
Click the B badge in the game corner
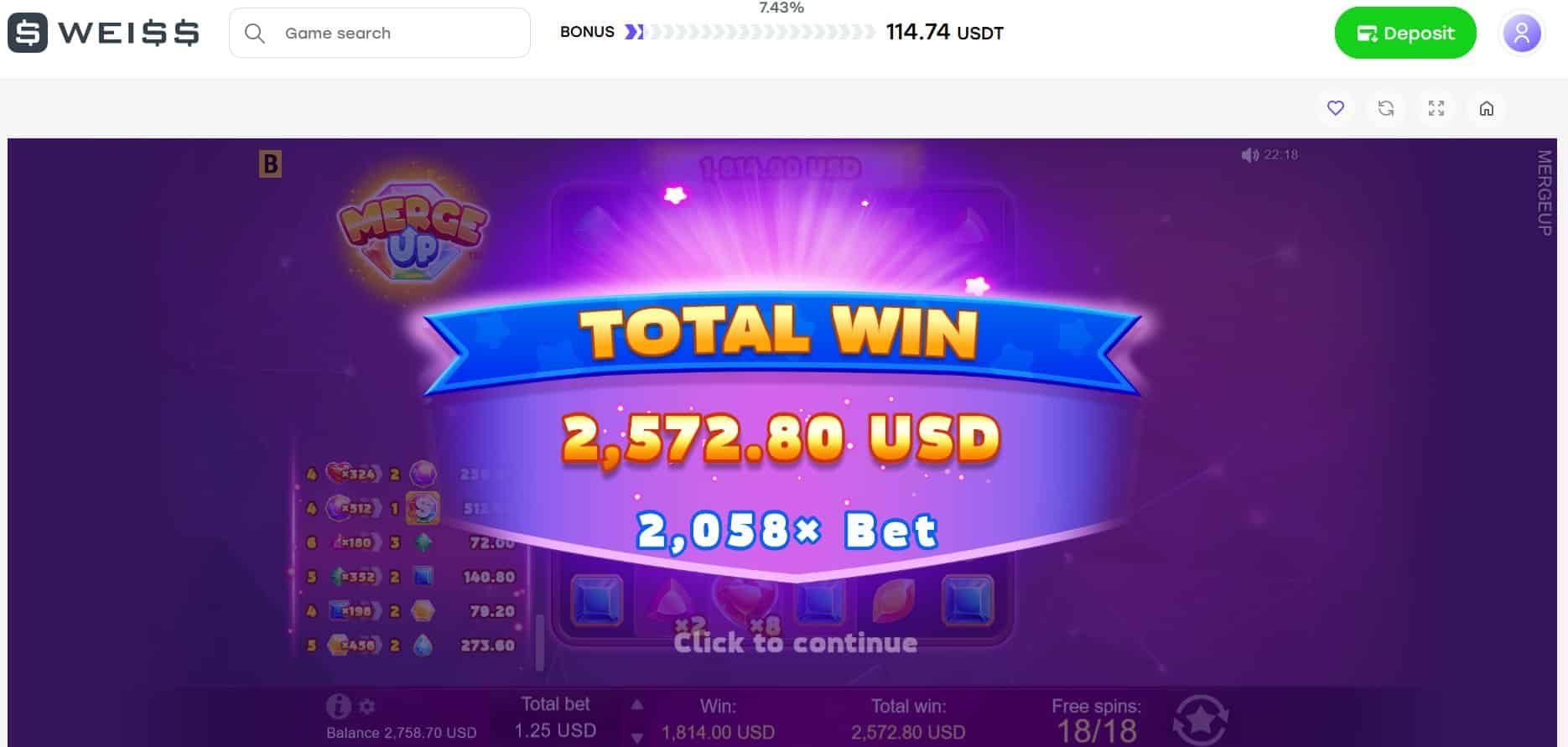pyautogui.click(x=270, y=163)
